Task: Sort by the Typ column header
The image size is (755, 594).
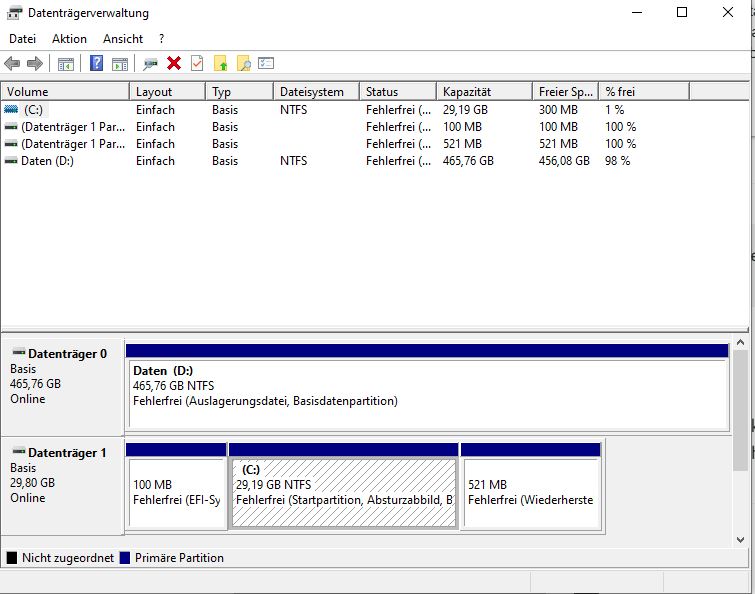Action: (240, 91)
